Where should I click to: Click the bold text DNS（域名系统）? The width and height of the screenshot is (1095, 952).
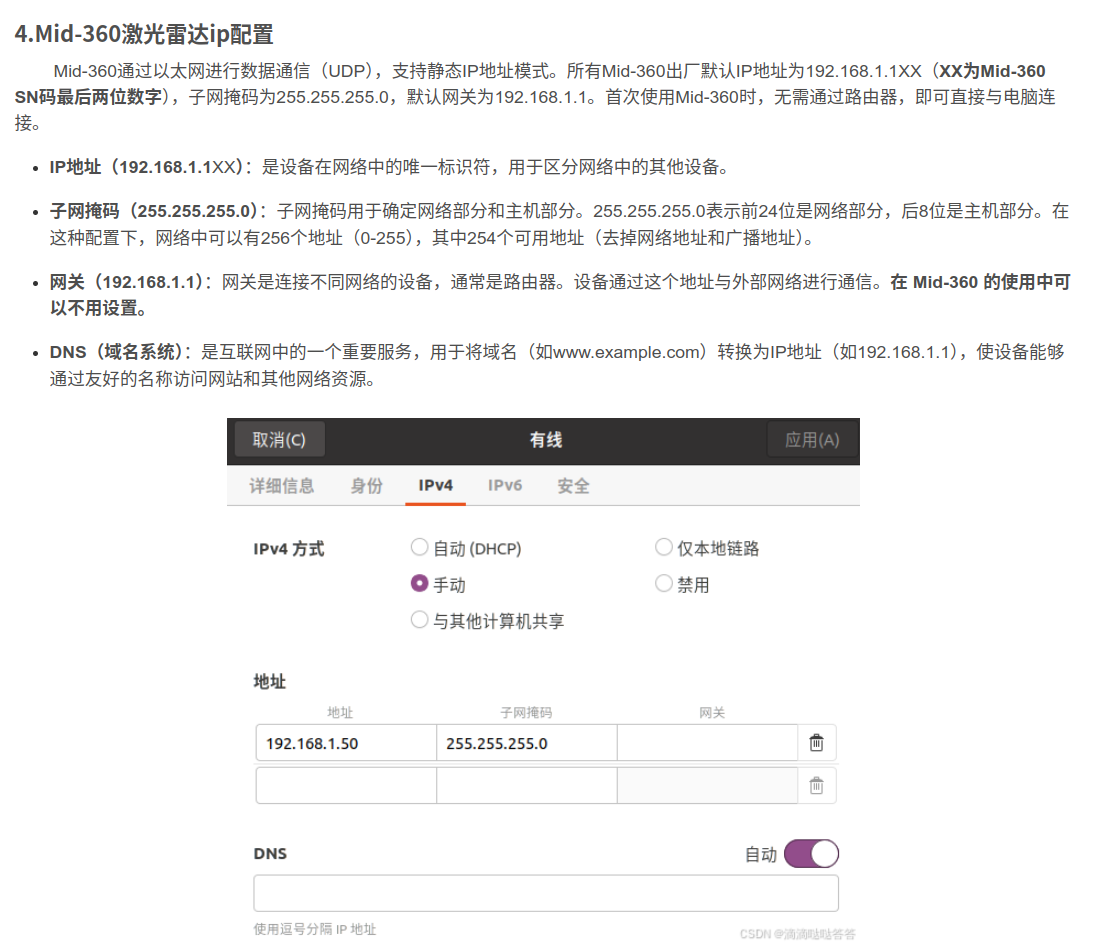117,352
